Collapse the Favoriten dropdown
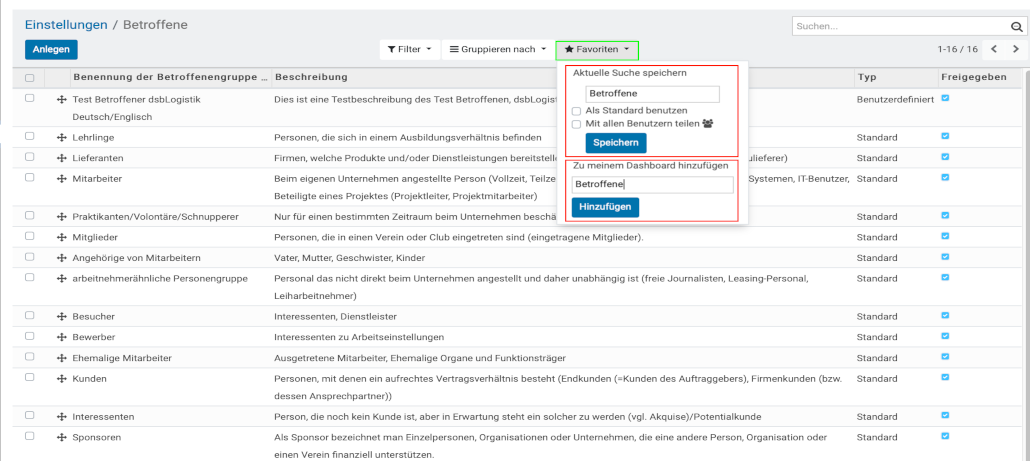 [x=597, y=49]
